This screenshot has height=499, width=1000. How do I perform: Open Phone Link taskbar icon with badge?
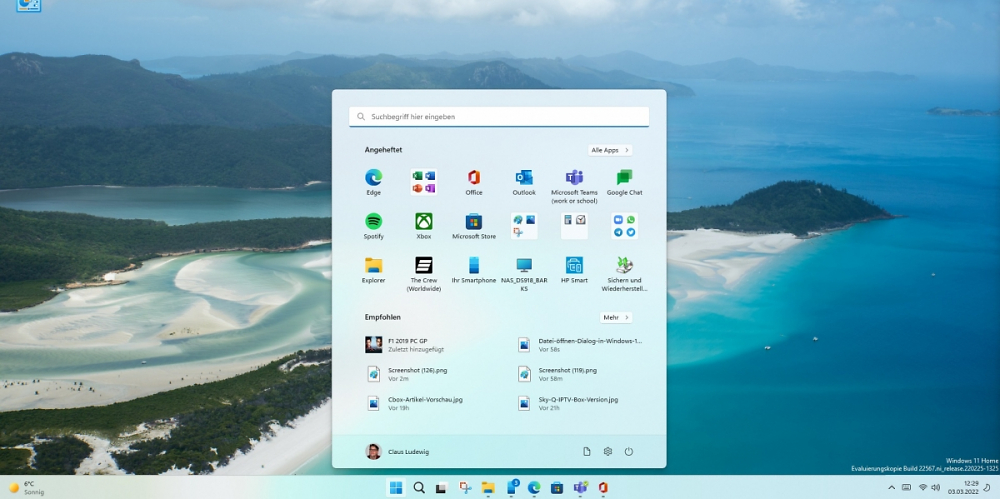pos(511,488)
